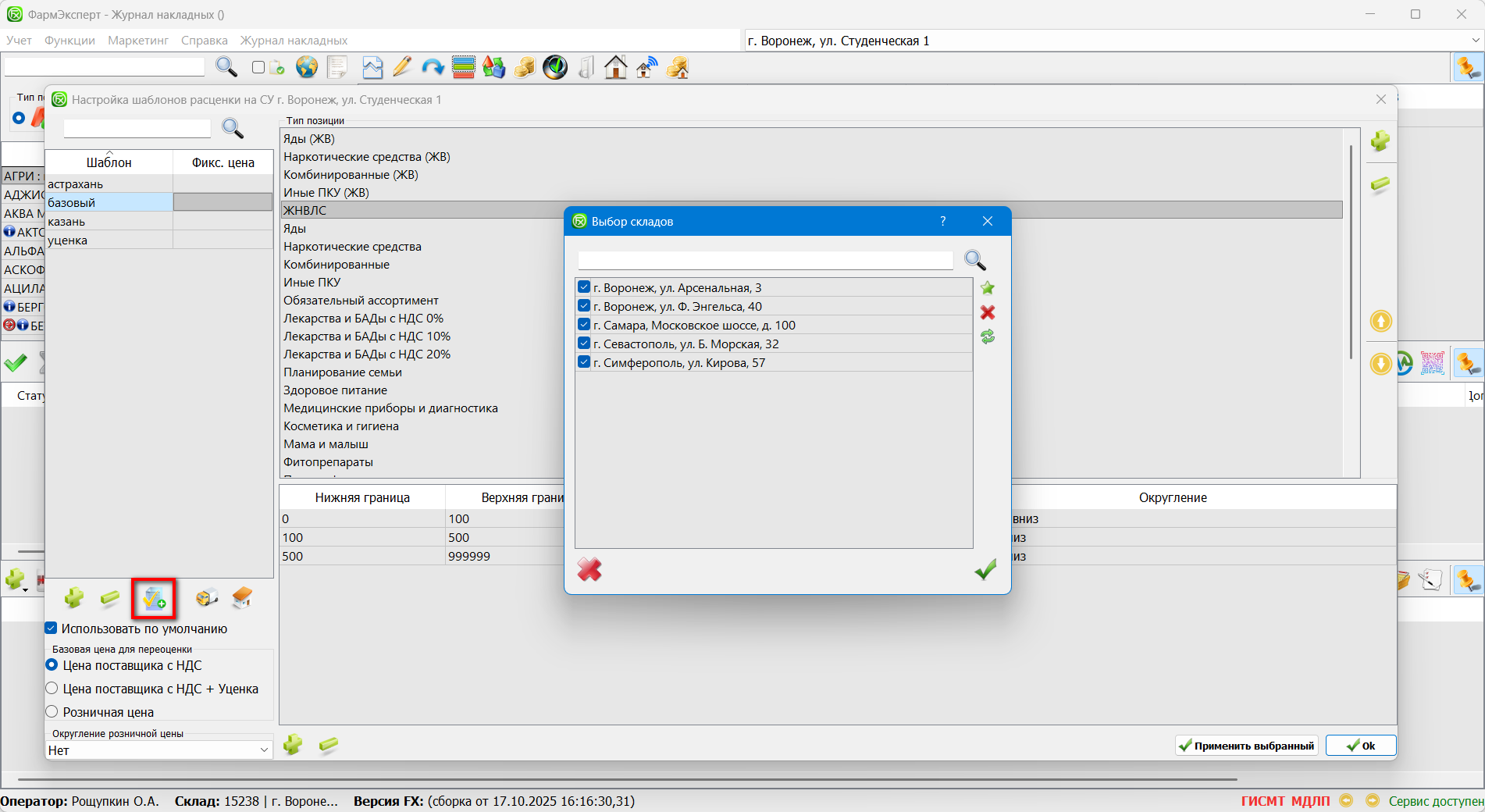1485x812 pixels.
Task: Click green star select-all icon in dialog
Action: point(988,288)
